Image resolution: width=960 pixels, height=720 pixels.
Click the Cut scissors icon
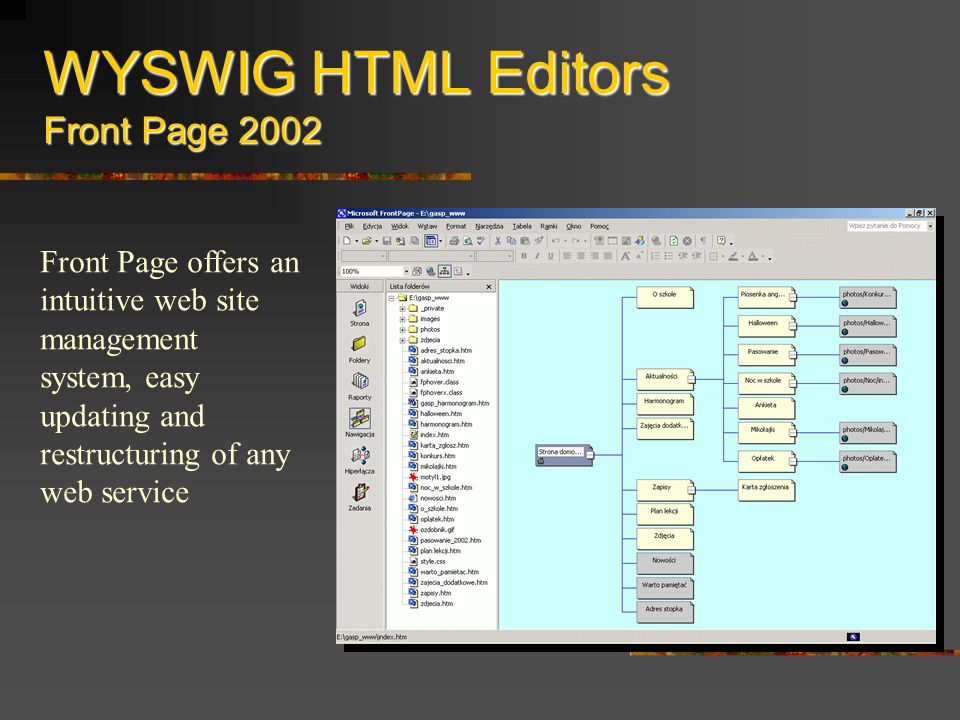498,241
